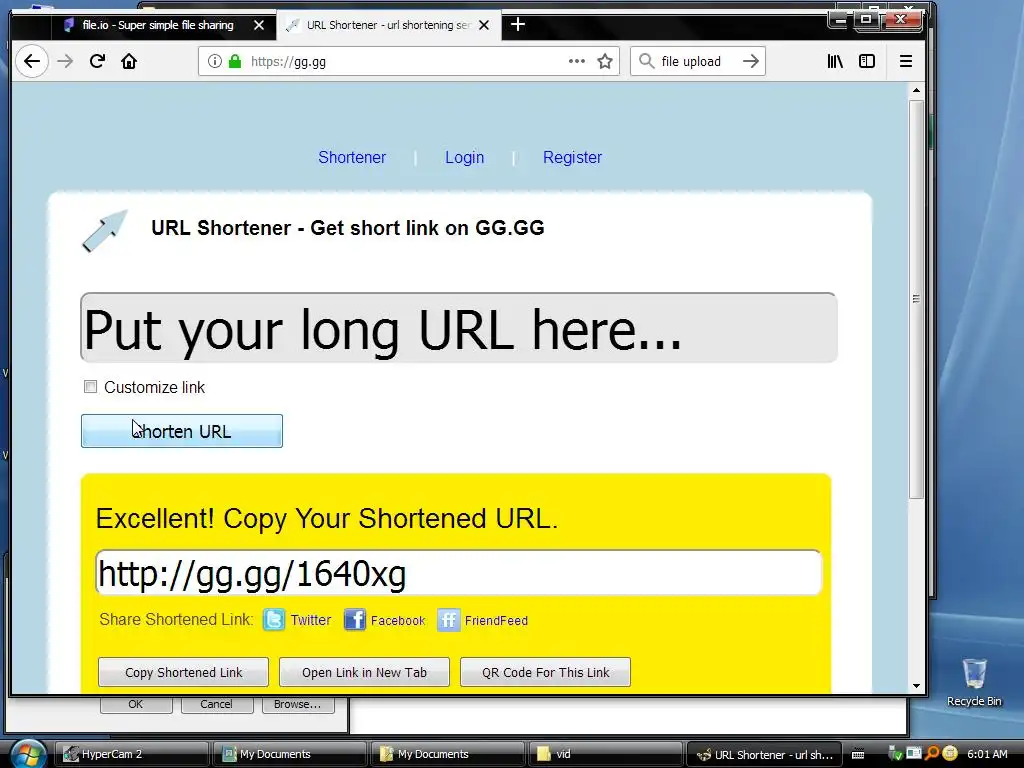Click the FriendFeed share icon
The width and height of the screenshot is (1024, 768).
(x=449, y=619)
